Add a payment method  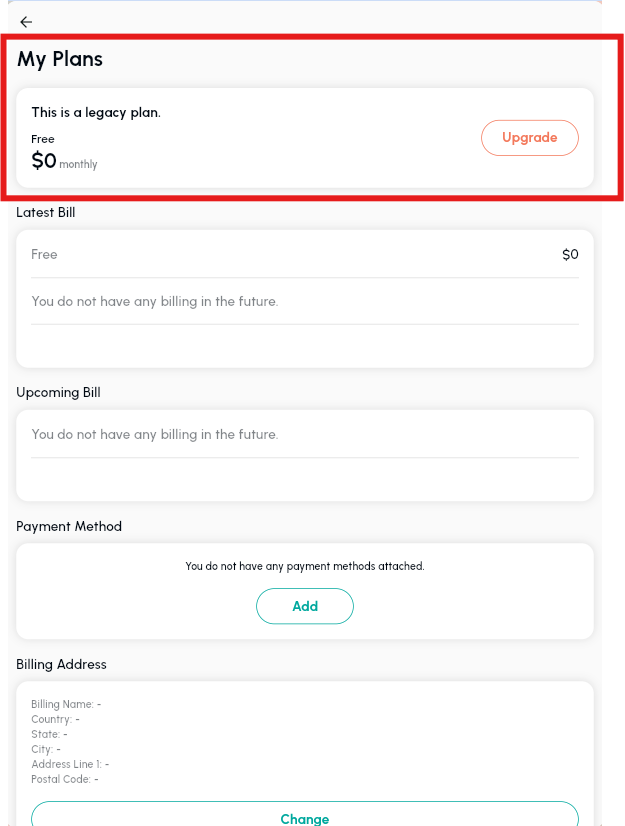(305, 606)
